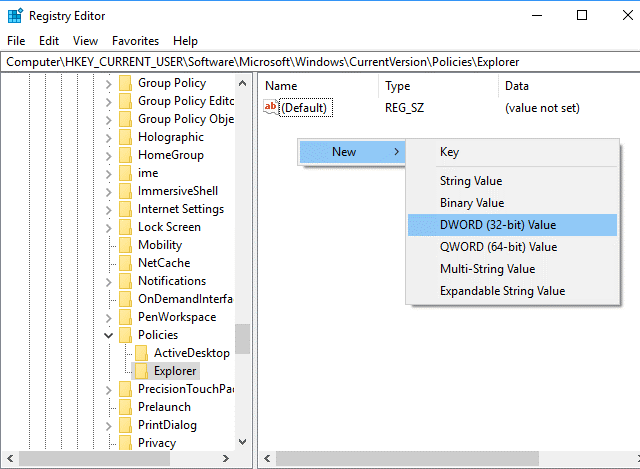The image size is (640, 469).
Task: Select the New context menu item
Action: coord(352,152)
